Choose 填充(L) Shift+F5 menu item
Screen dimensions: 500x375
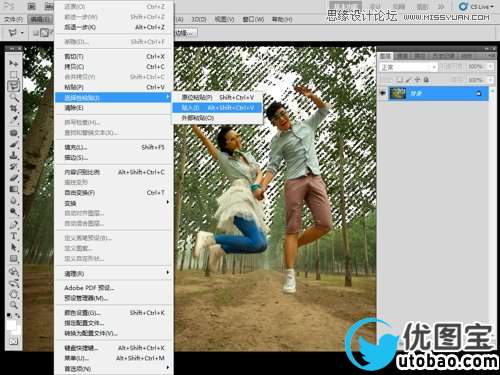tap(114, 147)
